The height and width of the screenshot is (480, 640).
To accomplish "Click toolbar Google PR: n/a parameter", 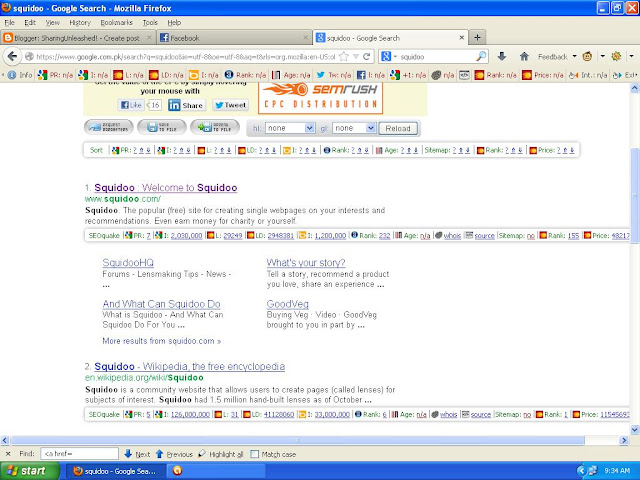I will 55,75.
